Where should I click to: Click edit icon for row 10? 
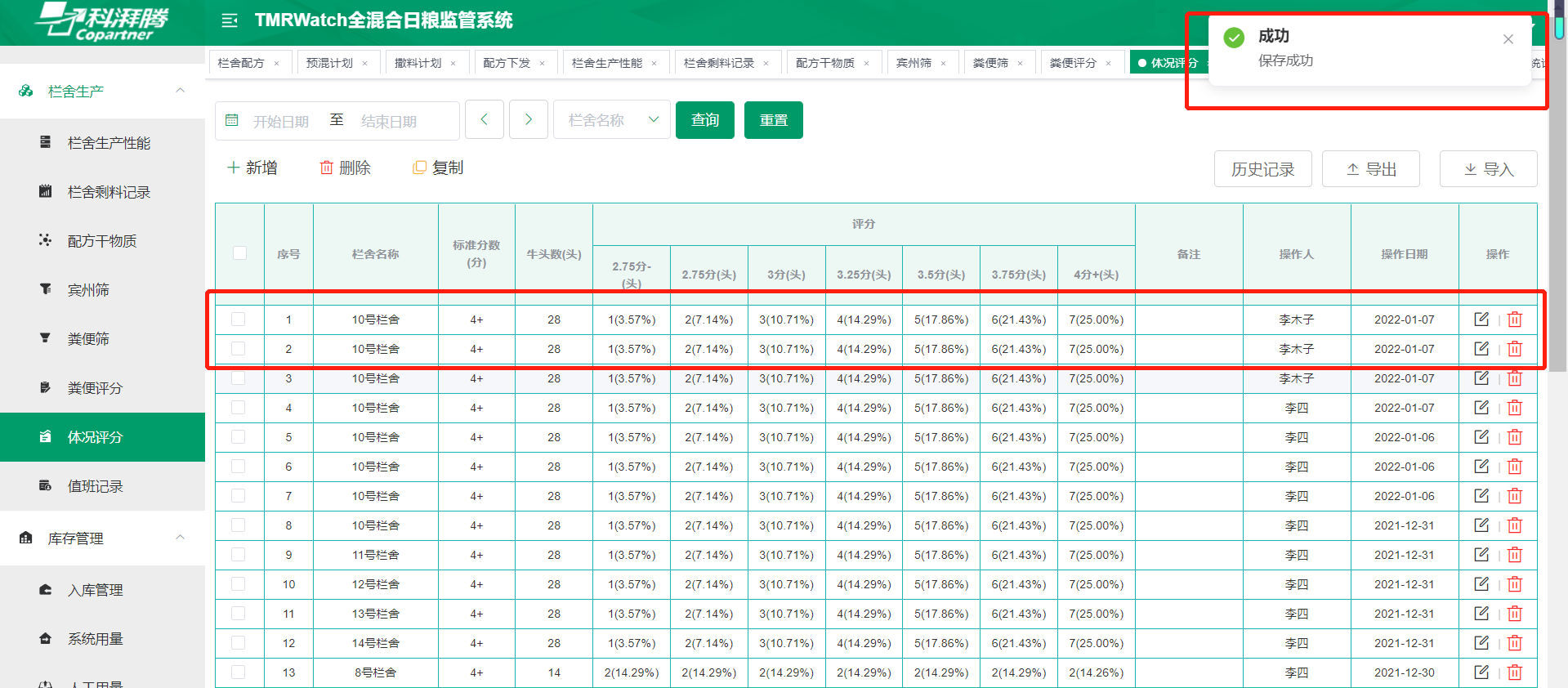point(1481,584)
